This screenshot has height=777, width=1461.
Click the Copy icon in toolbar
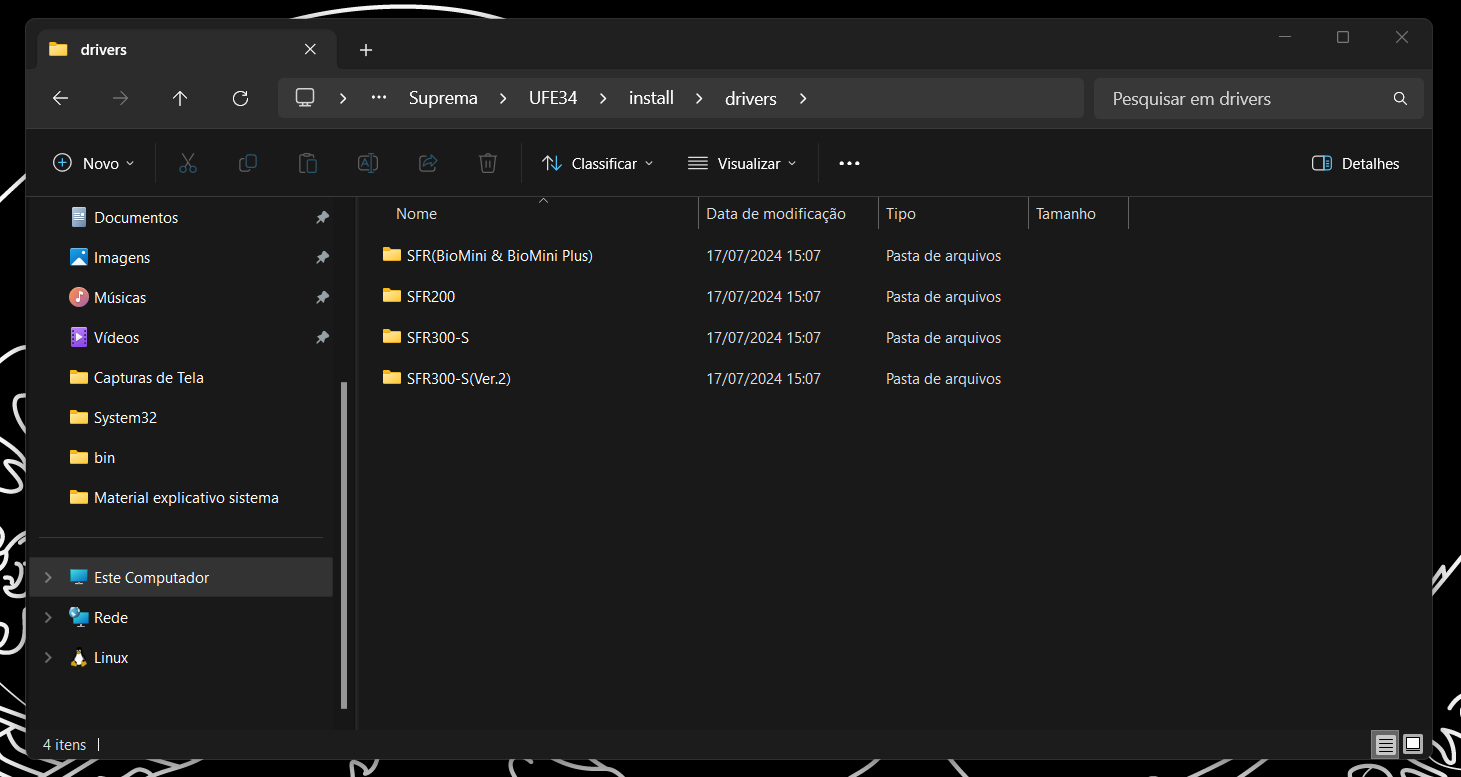248,163
